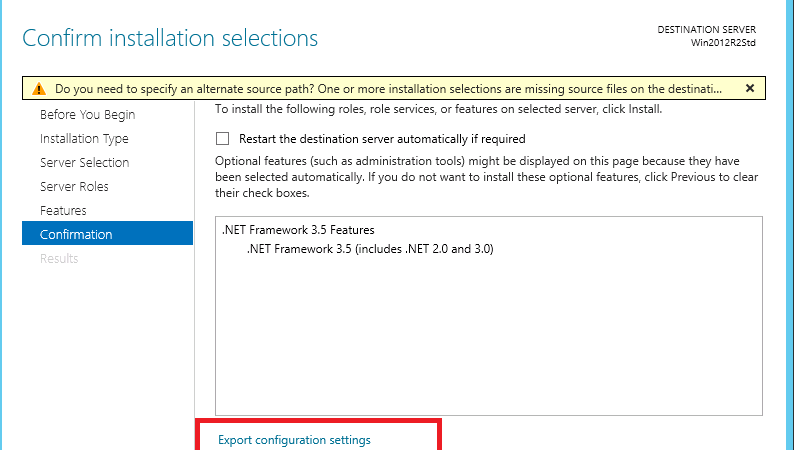
Task: Select the .NET 2.0 and 3.0 sub-entry
Action: tap(370, 249)
